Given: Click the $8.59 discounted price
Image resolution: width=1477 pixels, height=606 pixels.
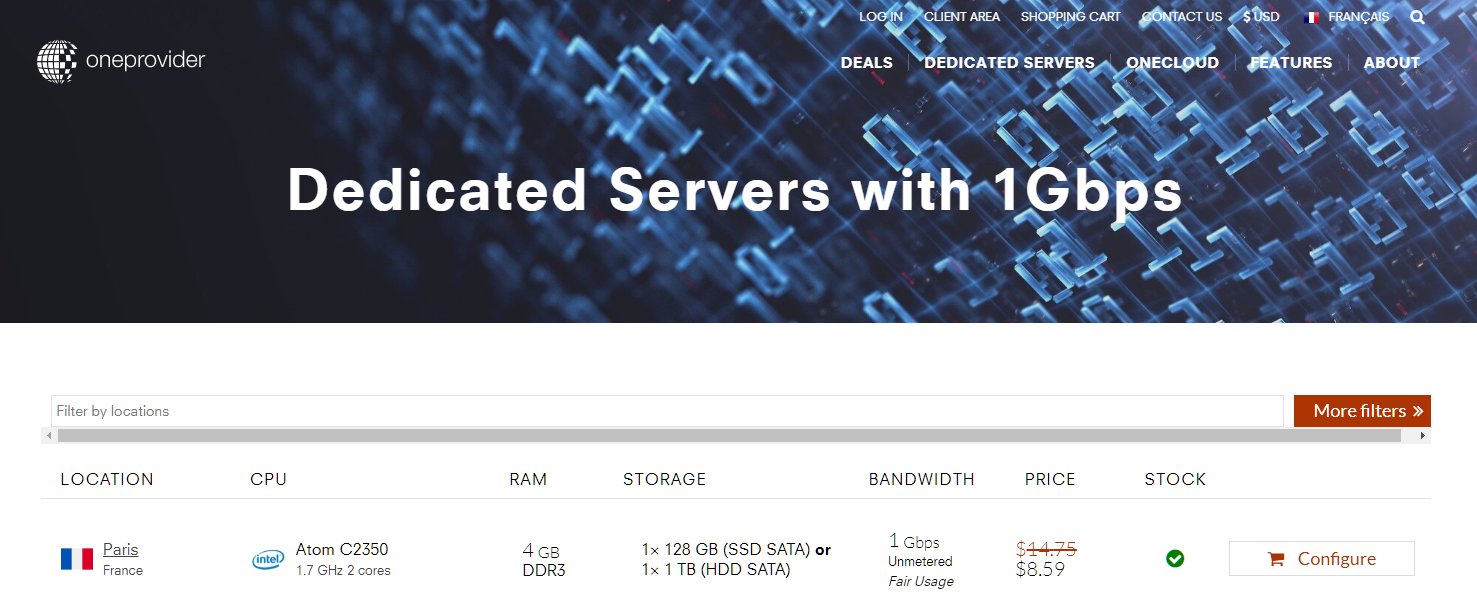Looking at the screenshot, I should (1040, 569).
